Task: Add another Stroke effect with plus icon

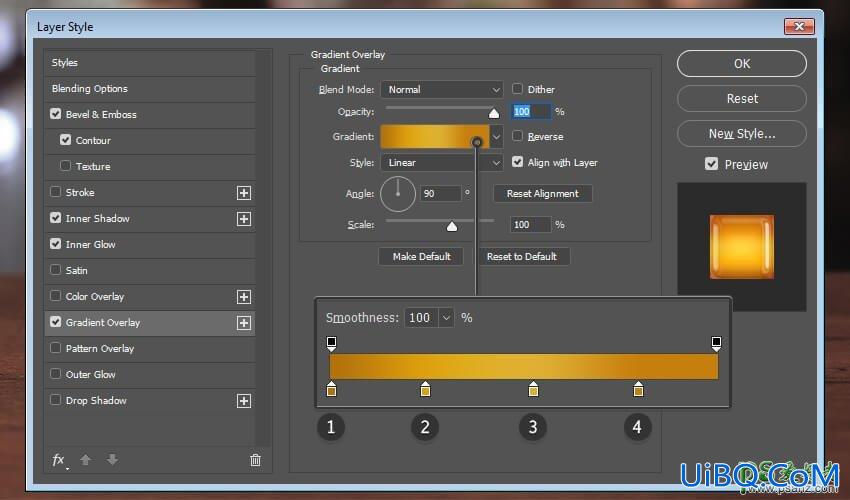Action: click(244, 193)
